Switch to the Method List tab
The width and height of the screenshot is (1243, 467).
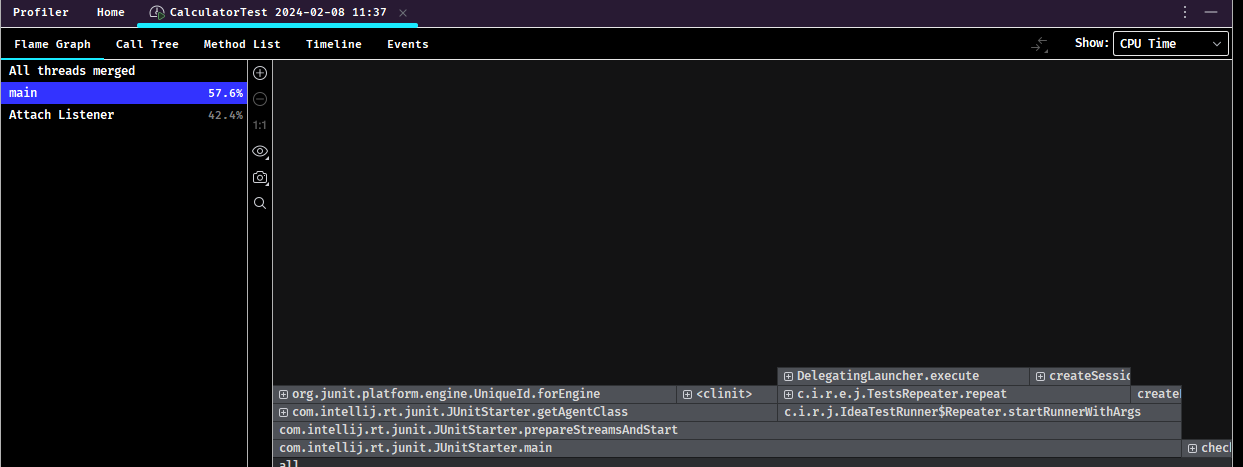[242, 44]
